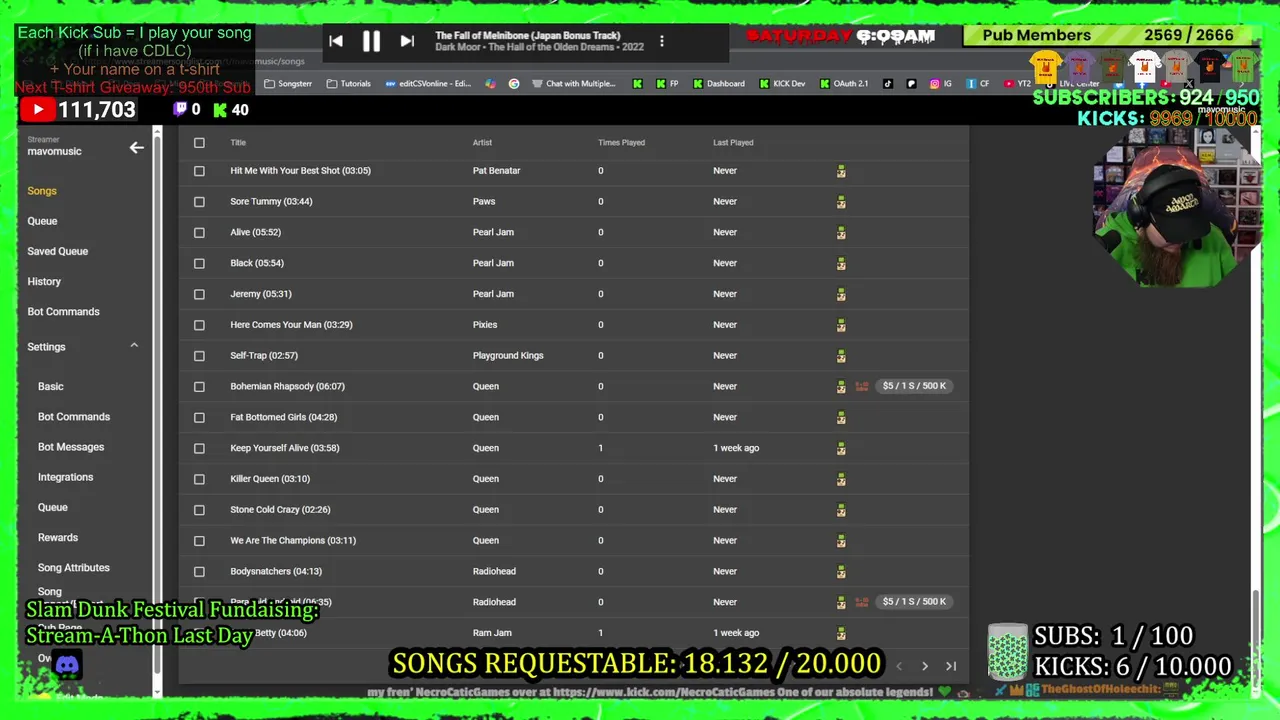Sort table by Artist column header

[482, 143]
